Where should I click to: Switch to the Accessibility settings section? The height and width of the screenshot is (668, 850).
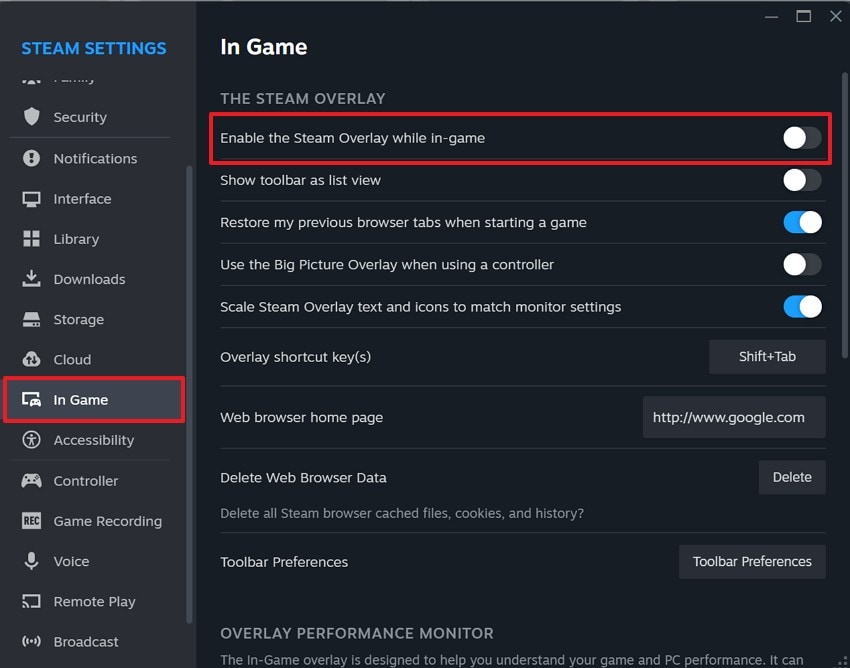pyautogui.click(x=96, y=440)
